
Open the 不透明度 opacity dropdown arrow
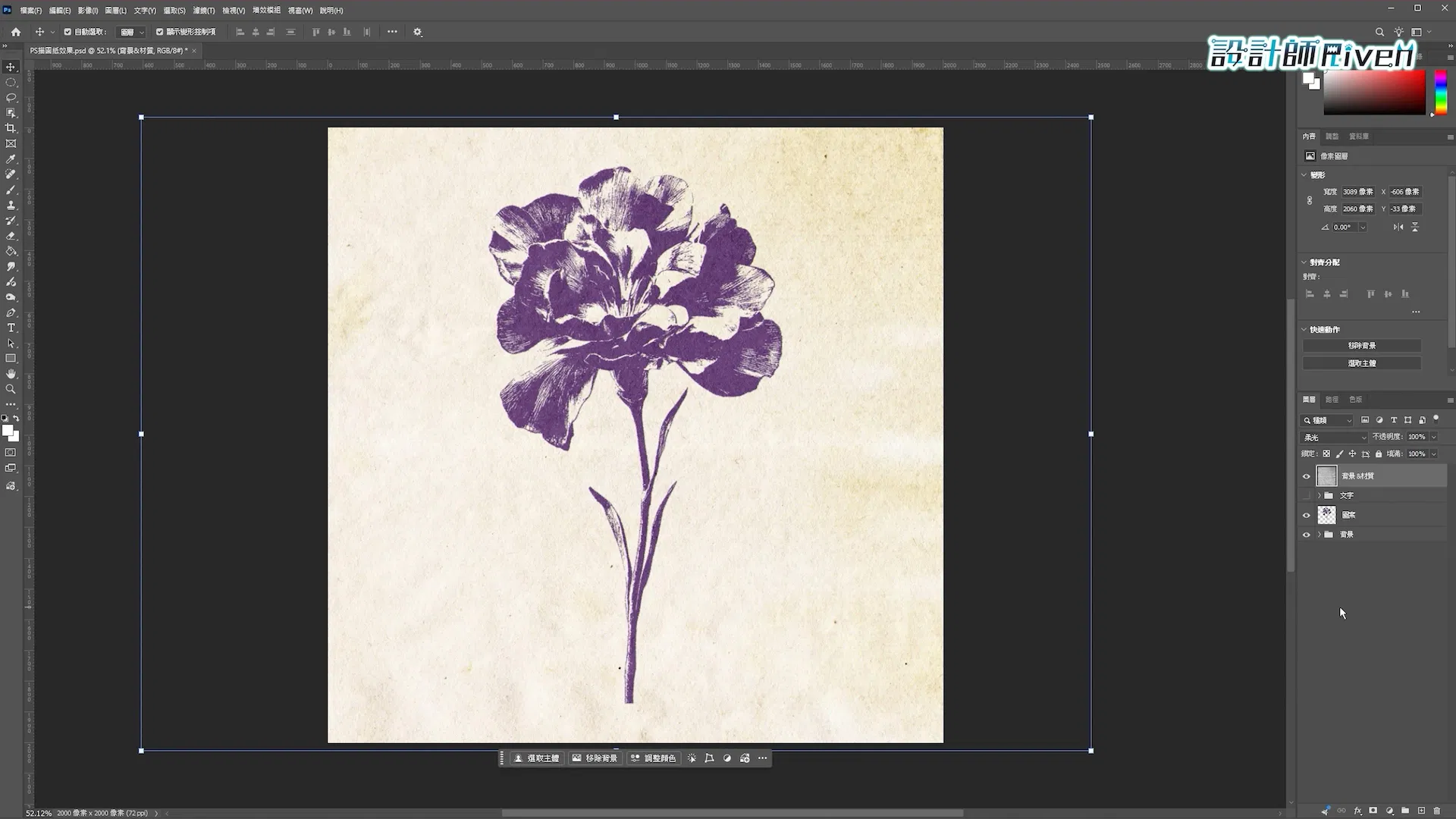(1434, 437)
